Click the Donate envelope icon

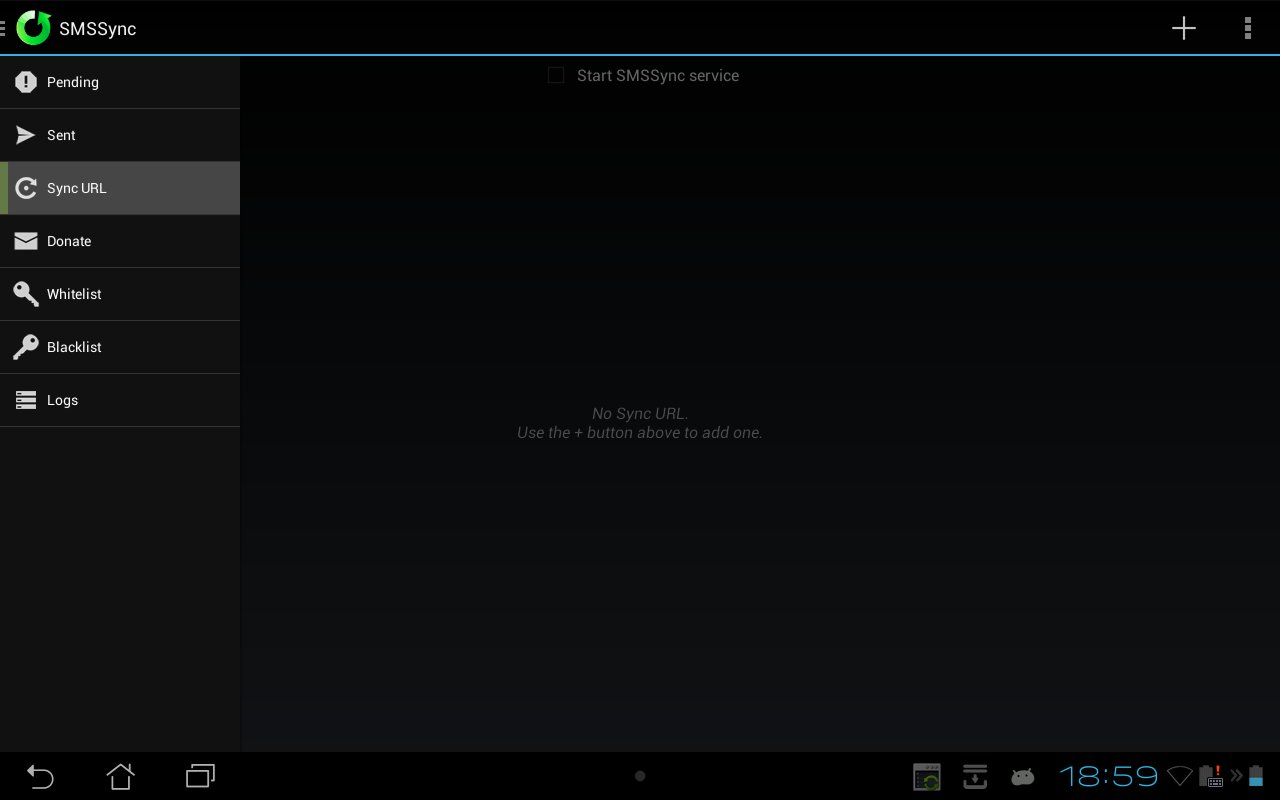tap(26, 241)
